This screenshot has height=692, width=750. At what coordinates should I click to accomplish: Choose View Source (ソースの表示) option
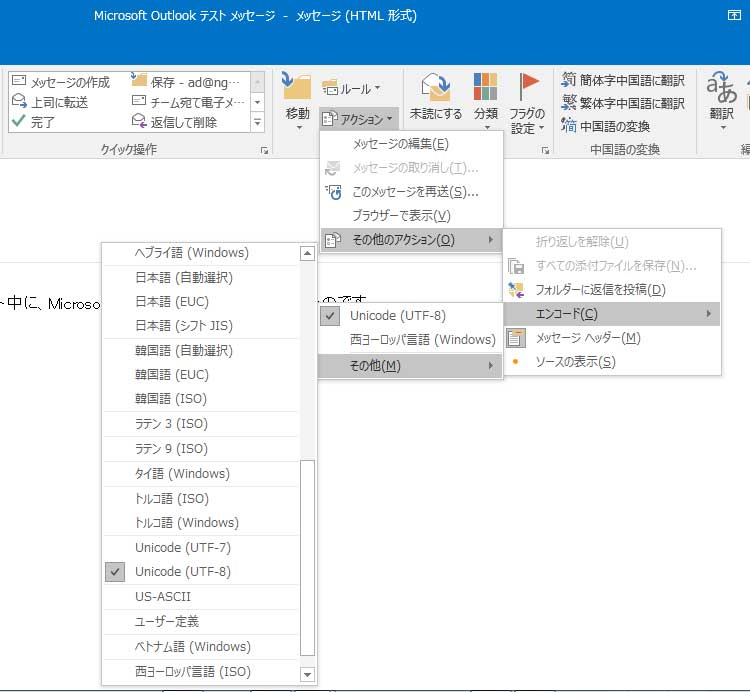(575, 362)
